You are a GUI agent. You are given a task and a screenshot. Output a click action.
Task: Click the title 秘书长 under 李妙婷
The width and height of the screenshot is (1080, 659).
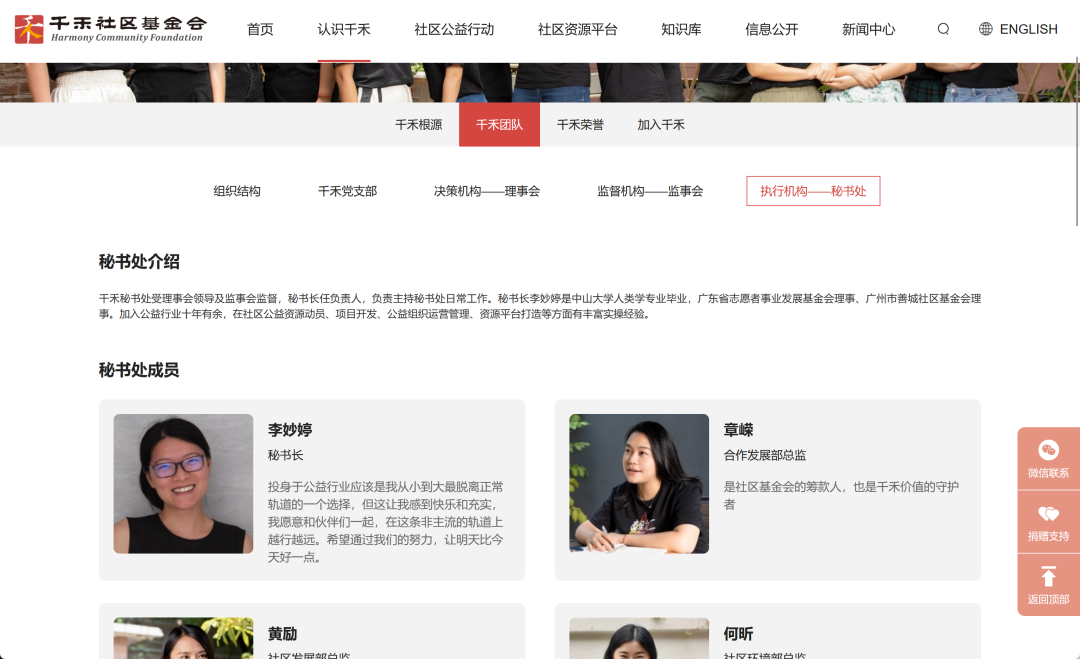click(x=285, y=455)
